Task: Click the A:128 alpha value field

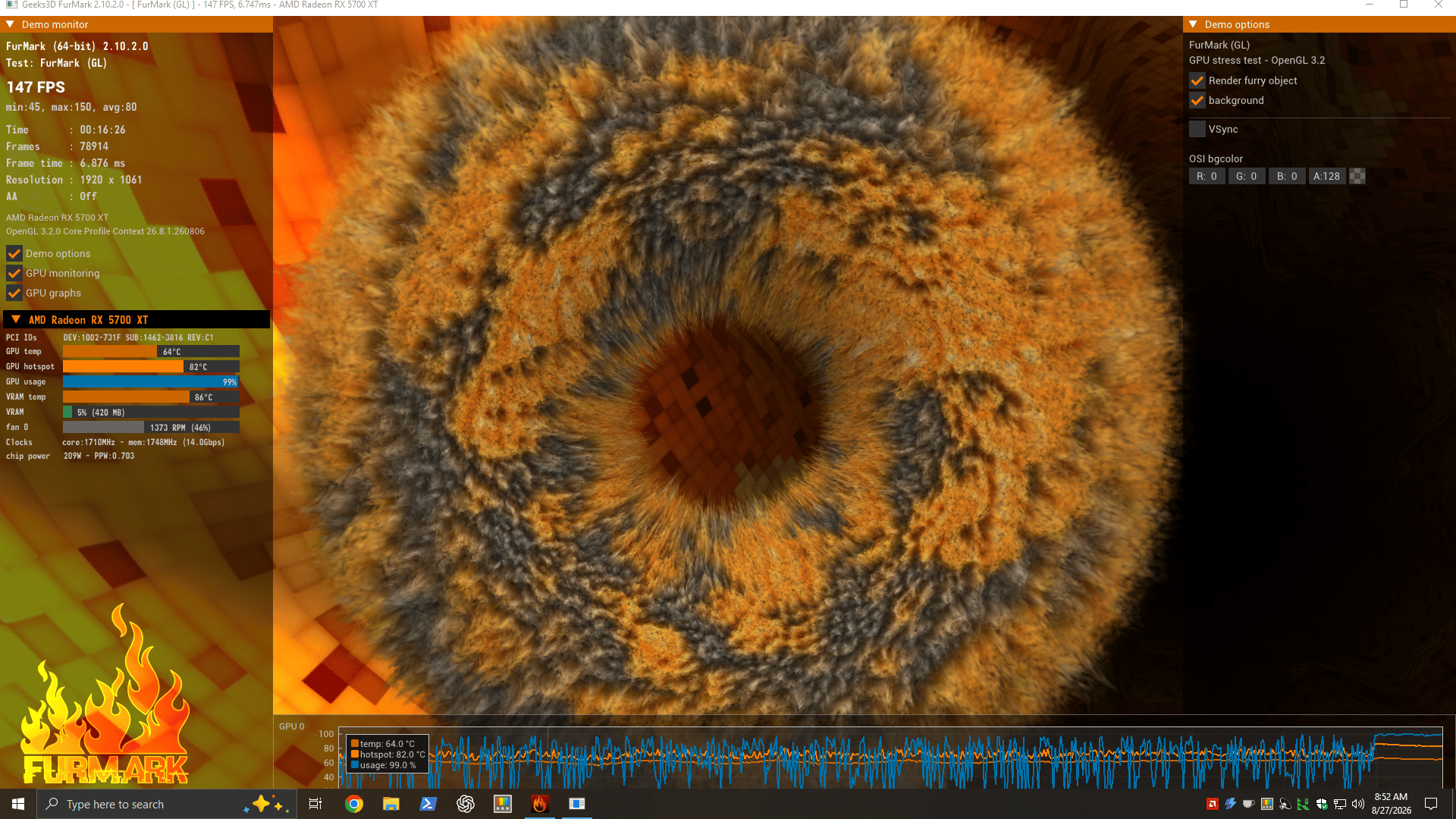Action: (1327, 176)
